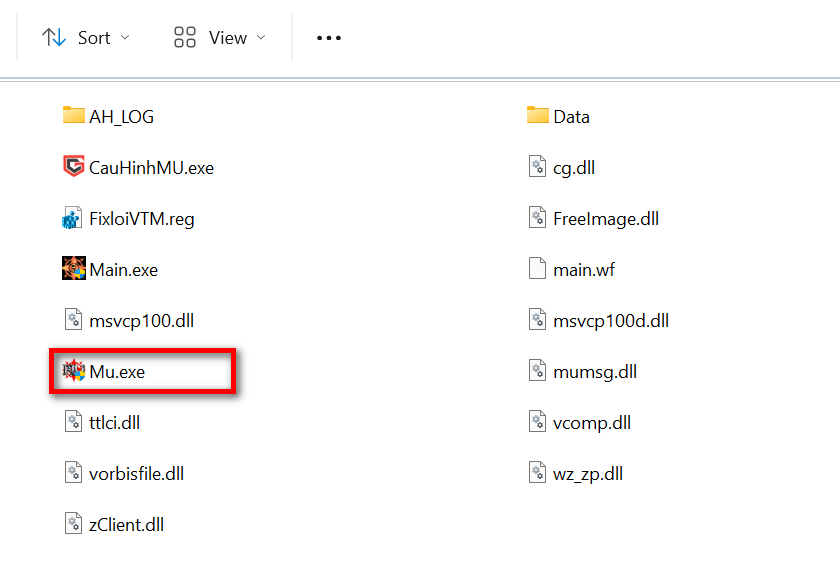Open the Data folder icon

[x=538, y=116]
